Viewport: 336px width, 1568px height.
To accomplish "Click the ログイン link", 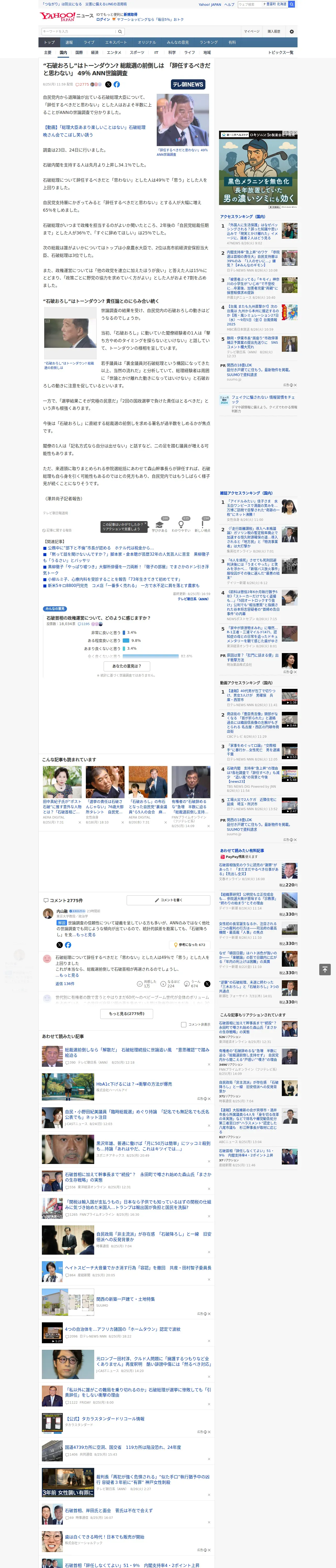I will [x=103, y=20].
